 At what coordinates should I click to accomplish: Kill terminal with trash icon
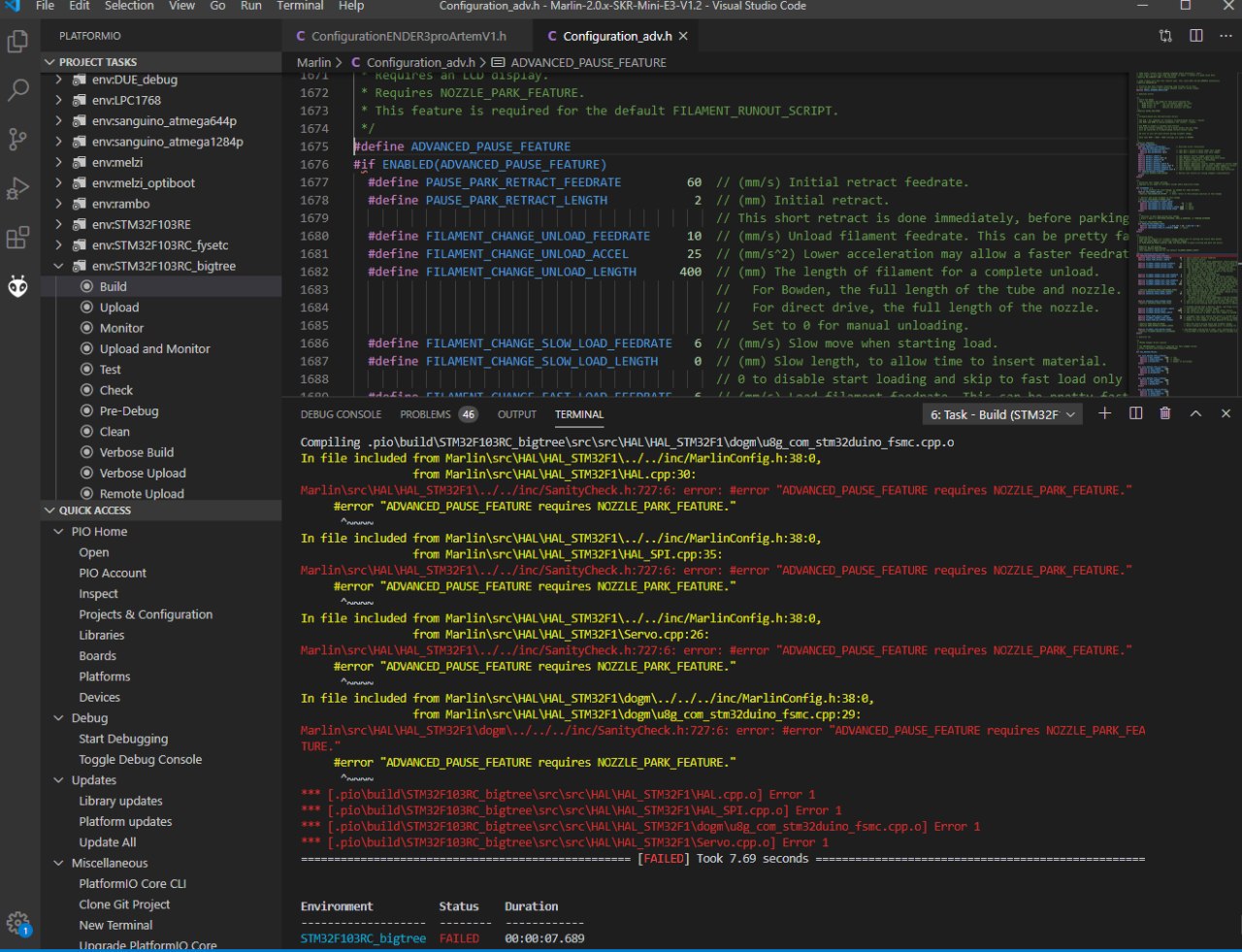tap(1165, 413)
